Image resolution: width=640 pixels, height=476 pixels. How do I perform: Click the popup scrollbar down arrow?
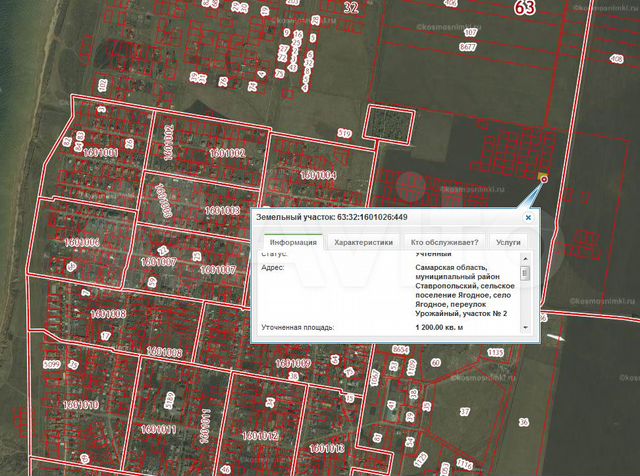click(525, 327)
